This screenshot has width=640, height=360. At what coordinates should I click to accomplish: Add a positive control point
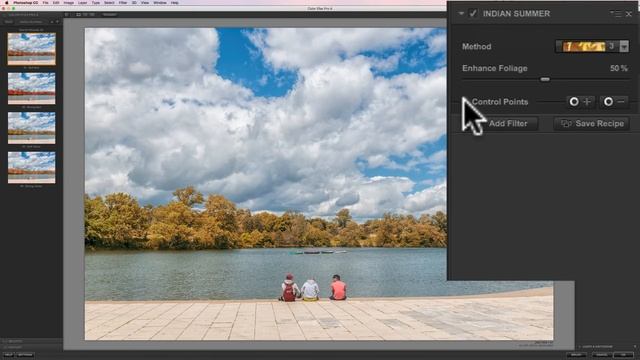coord(580,102)
